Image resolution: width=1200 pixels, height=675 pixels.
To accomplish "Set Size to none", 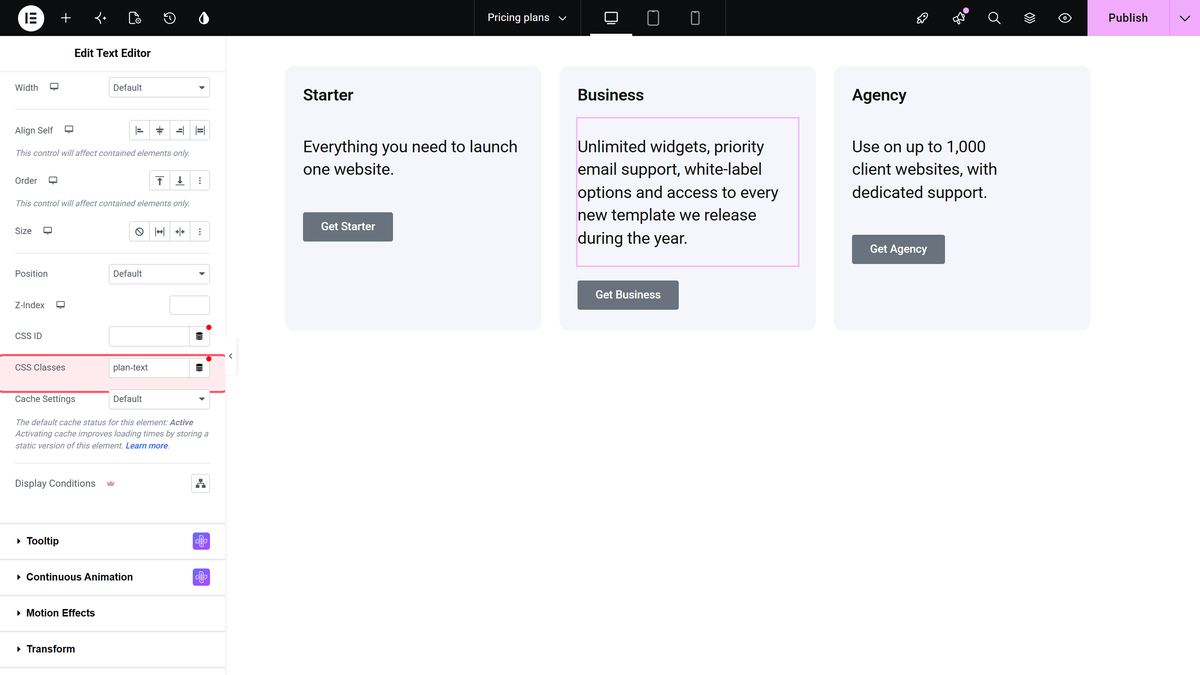I will (x=139, y=232).
